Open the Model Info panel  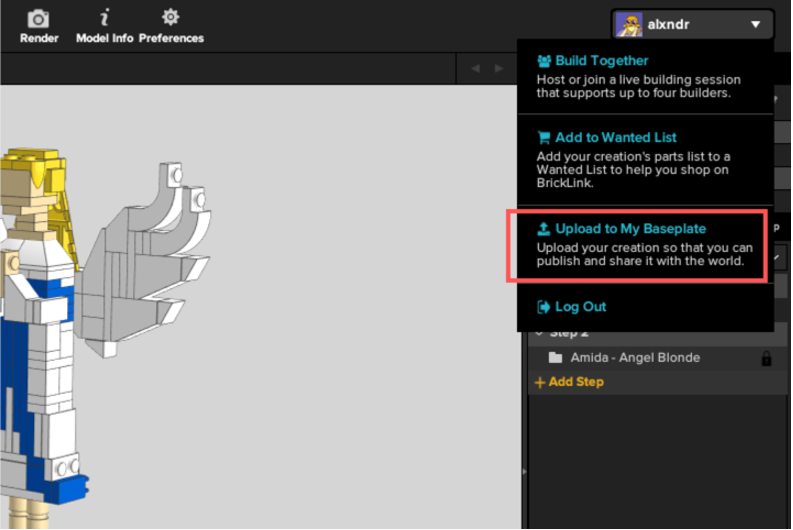coord(105,26)
